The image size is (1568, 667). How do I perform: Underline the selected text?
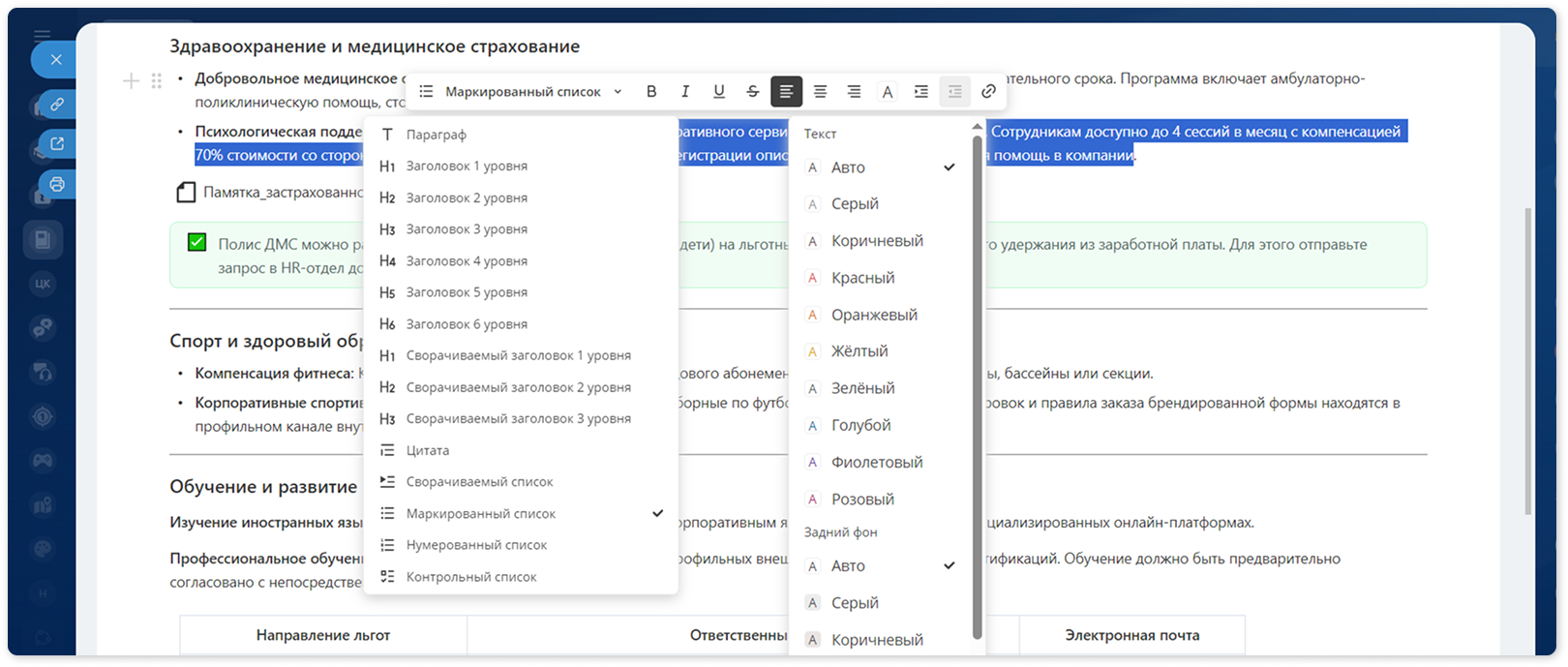(719, 91)
